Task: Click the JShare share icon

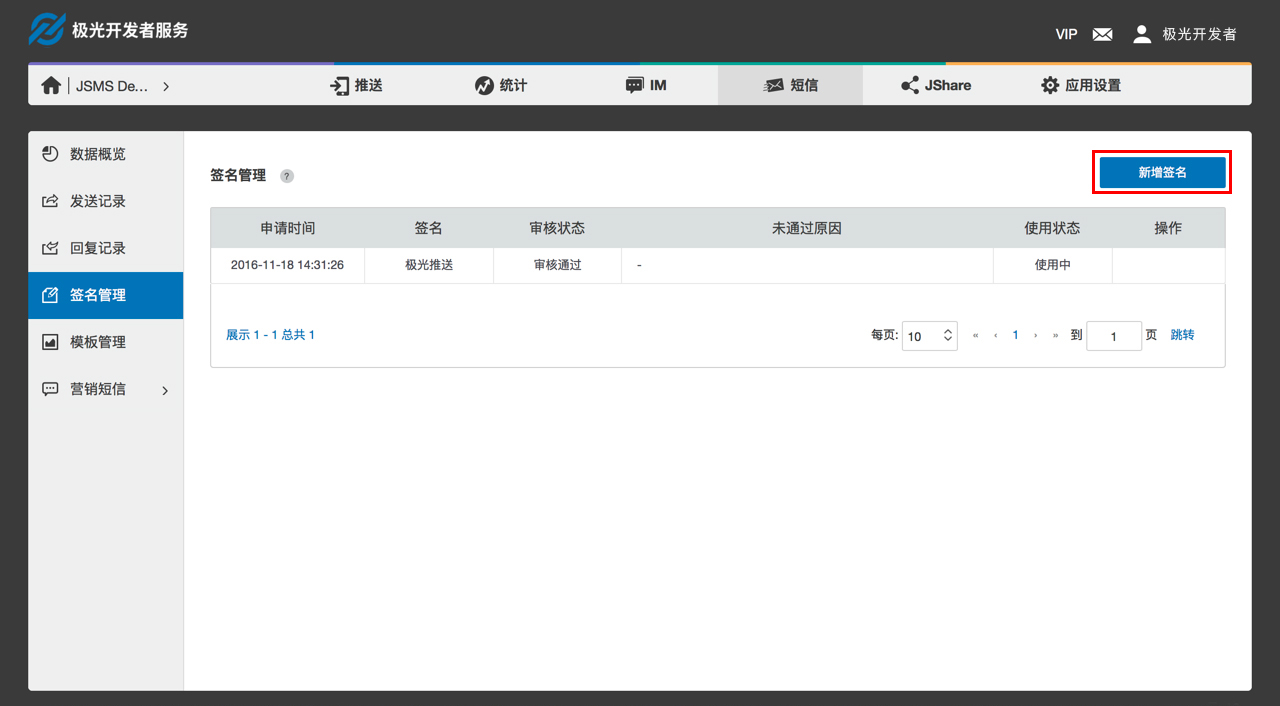Action: [910, 86]
